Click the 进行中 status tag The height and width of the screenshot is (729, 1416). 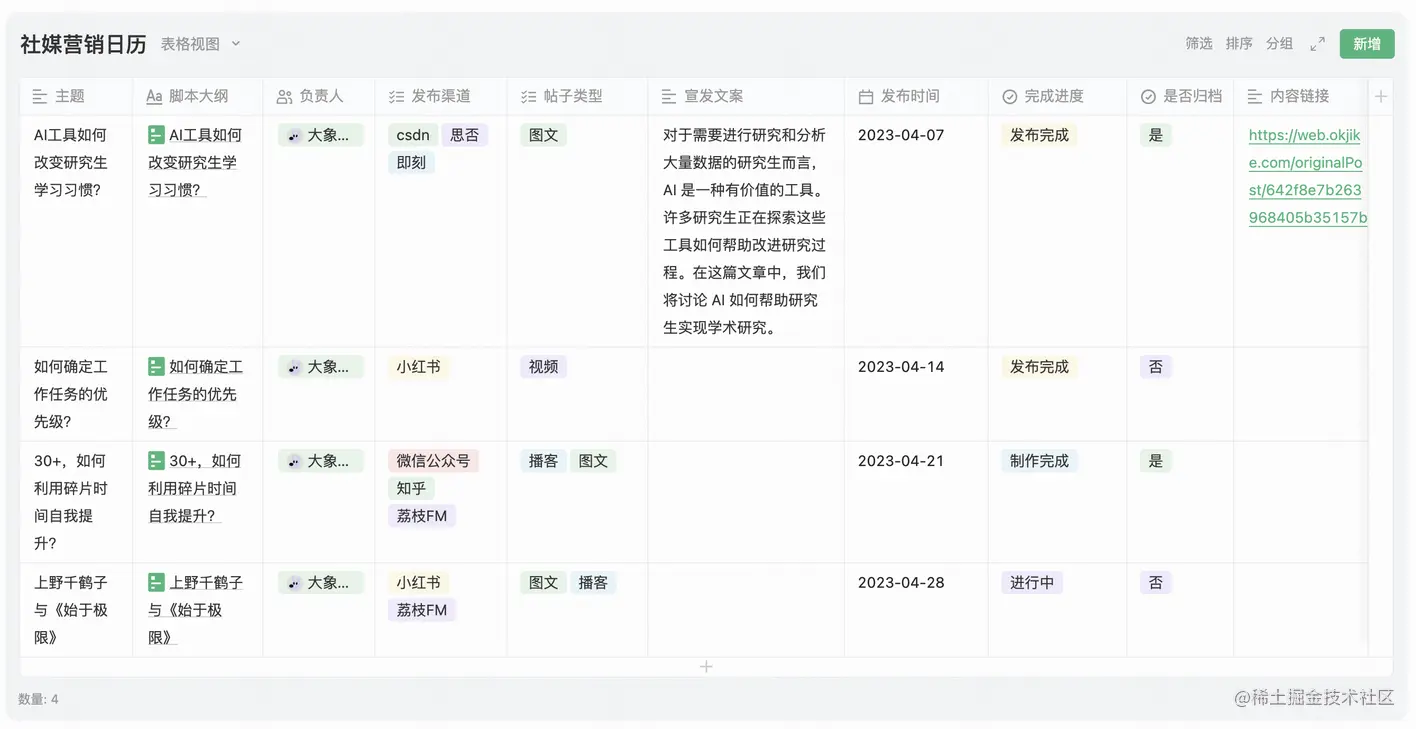[x=1032, y=582]
